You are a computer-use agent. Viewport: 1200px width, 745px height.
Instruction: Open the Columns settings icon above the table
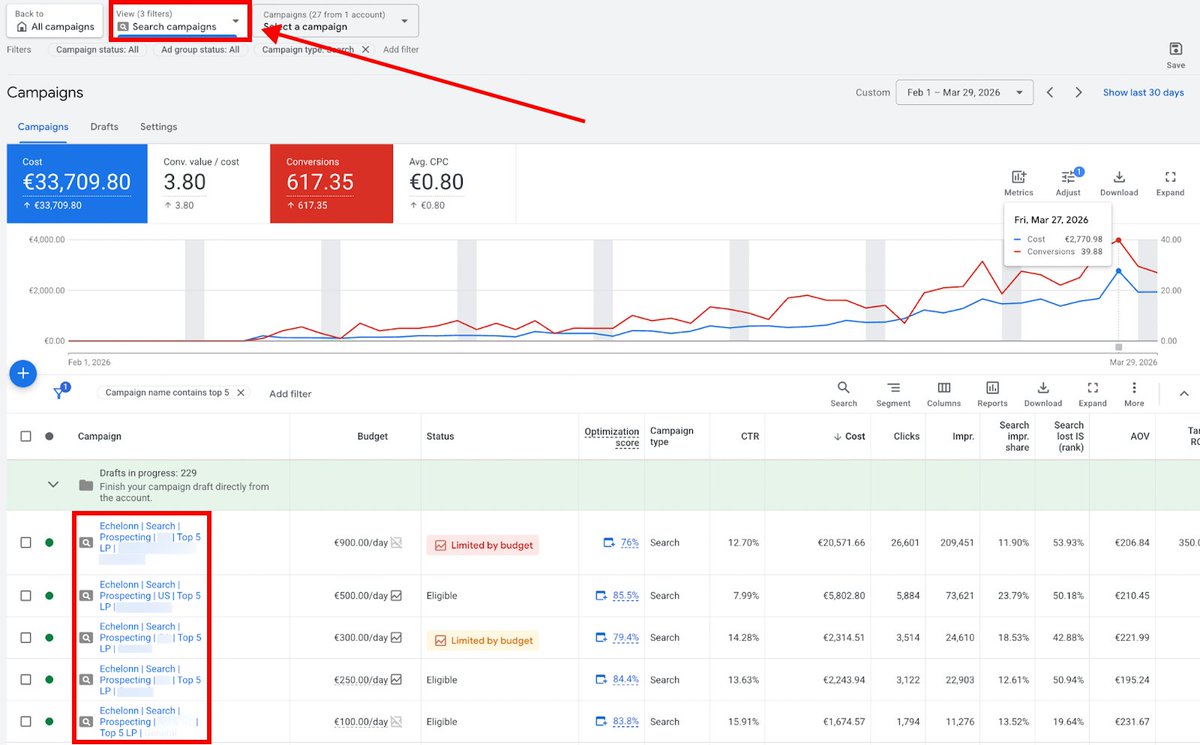tap(943, 390)
